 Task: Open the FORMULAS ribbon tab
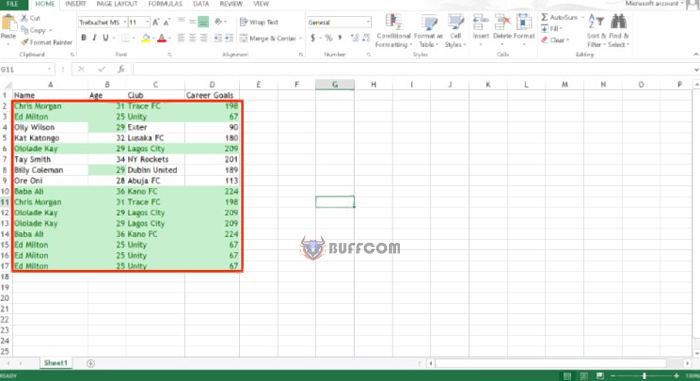coord(165,4)
